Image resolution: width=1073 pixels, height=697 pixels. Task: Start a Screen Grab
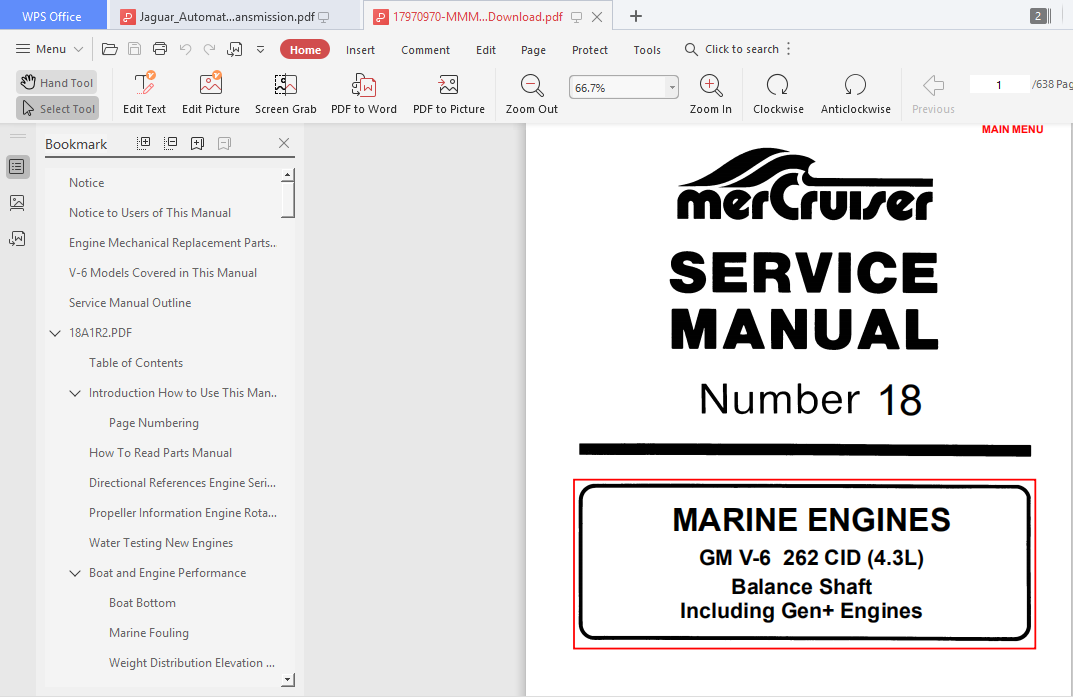285,93
